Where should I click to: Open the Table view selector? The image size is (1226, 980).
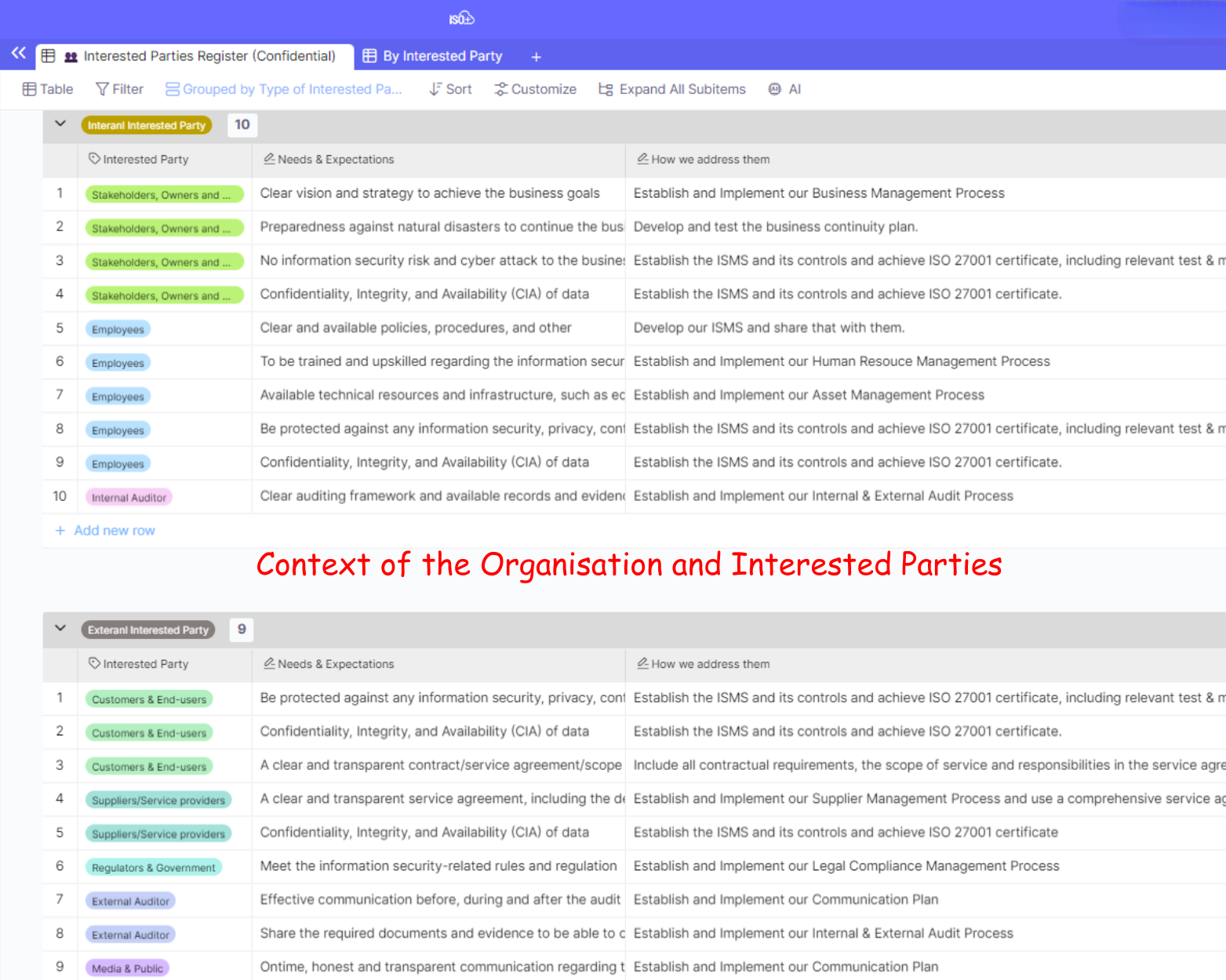click(x=48, y=89)
